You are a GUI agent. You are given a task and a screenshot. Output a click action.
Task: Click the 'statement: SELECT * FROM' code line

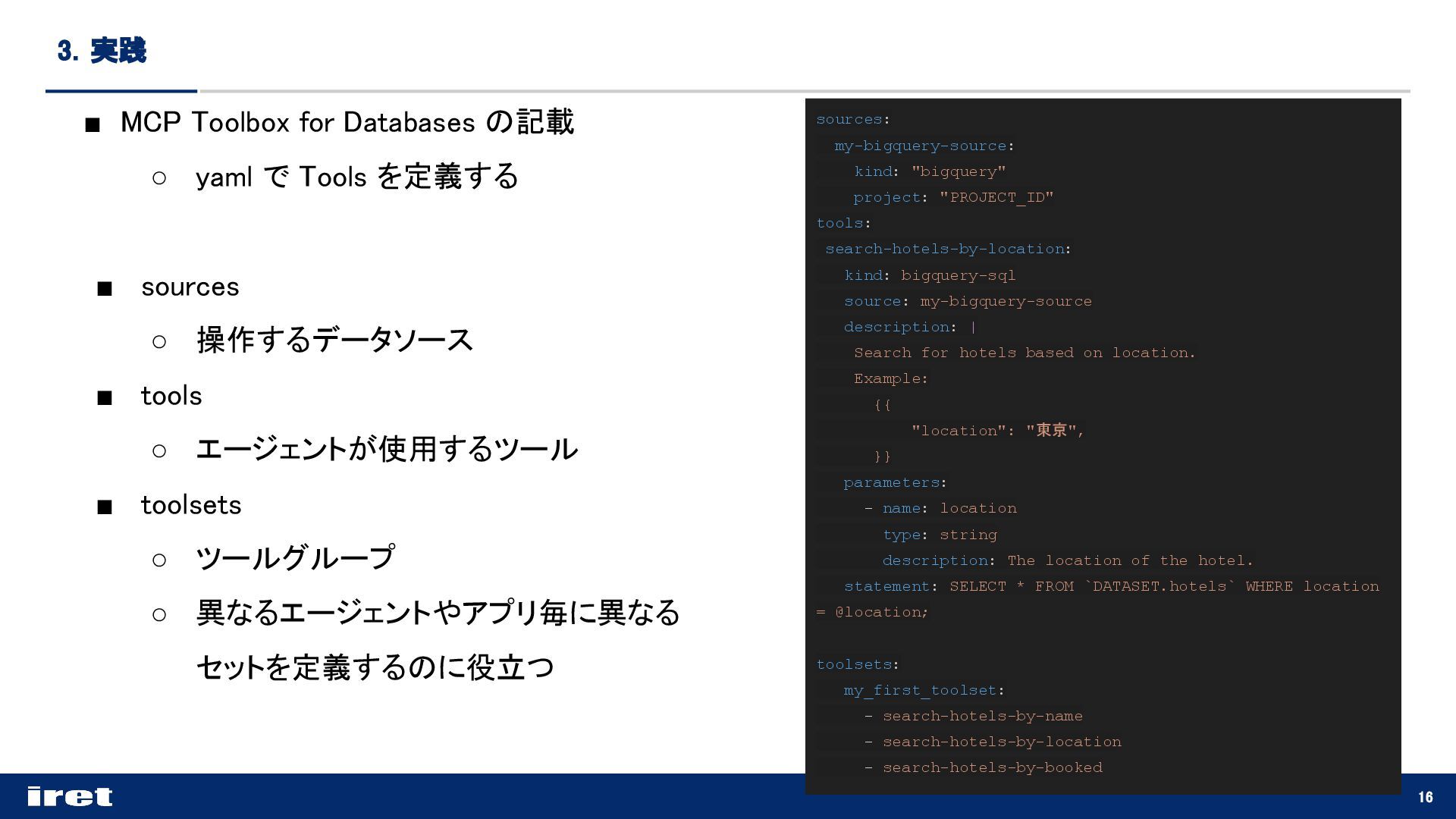(1112, 586)
